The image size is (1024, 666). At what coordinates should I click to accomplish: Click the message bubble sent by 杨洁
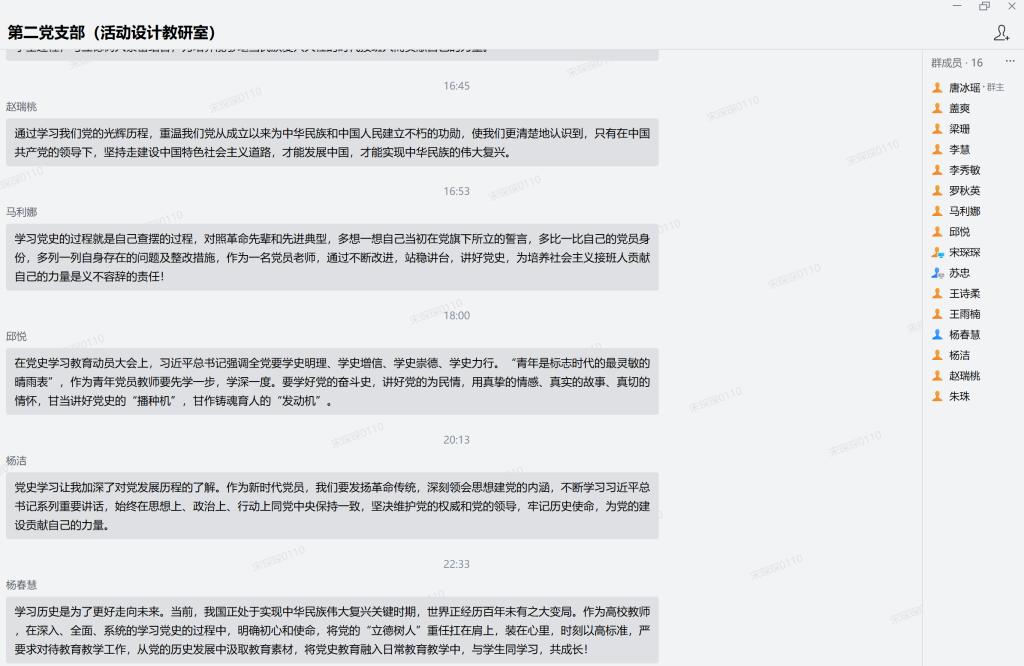tap(332, 506)
